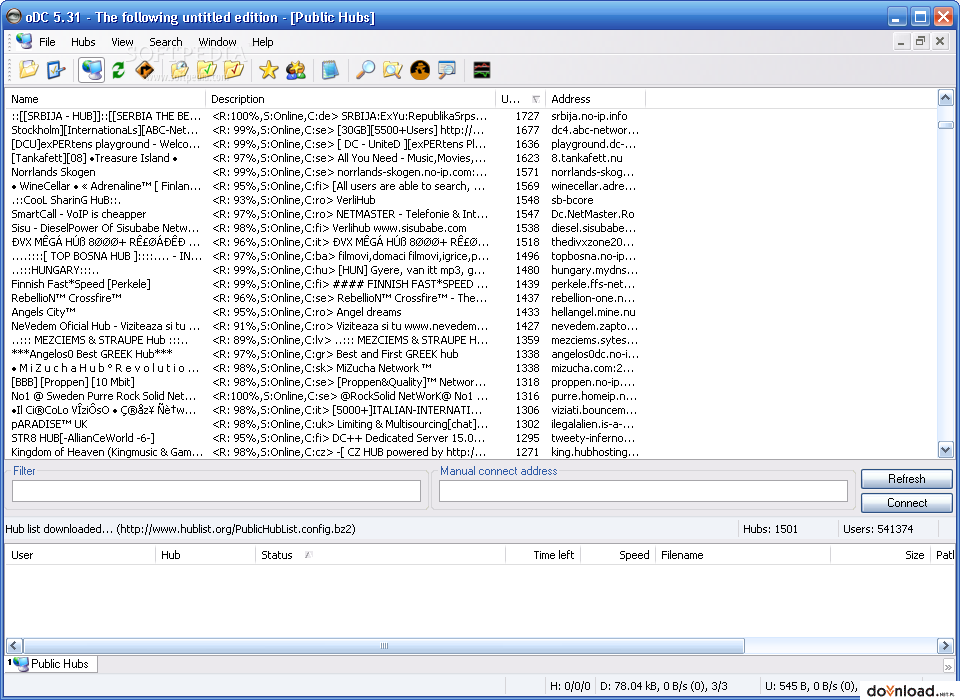The height and width of the screenshot is (700, 960).
Task: Open the Network Statistics graph icon
Action: (482, 70)
